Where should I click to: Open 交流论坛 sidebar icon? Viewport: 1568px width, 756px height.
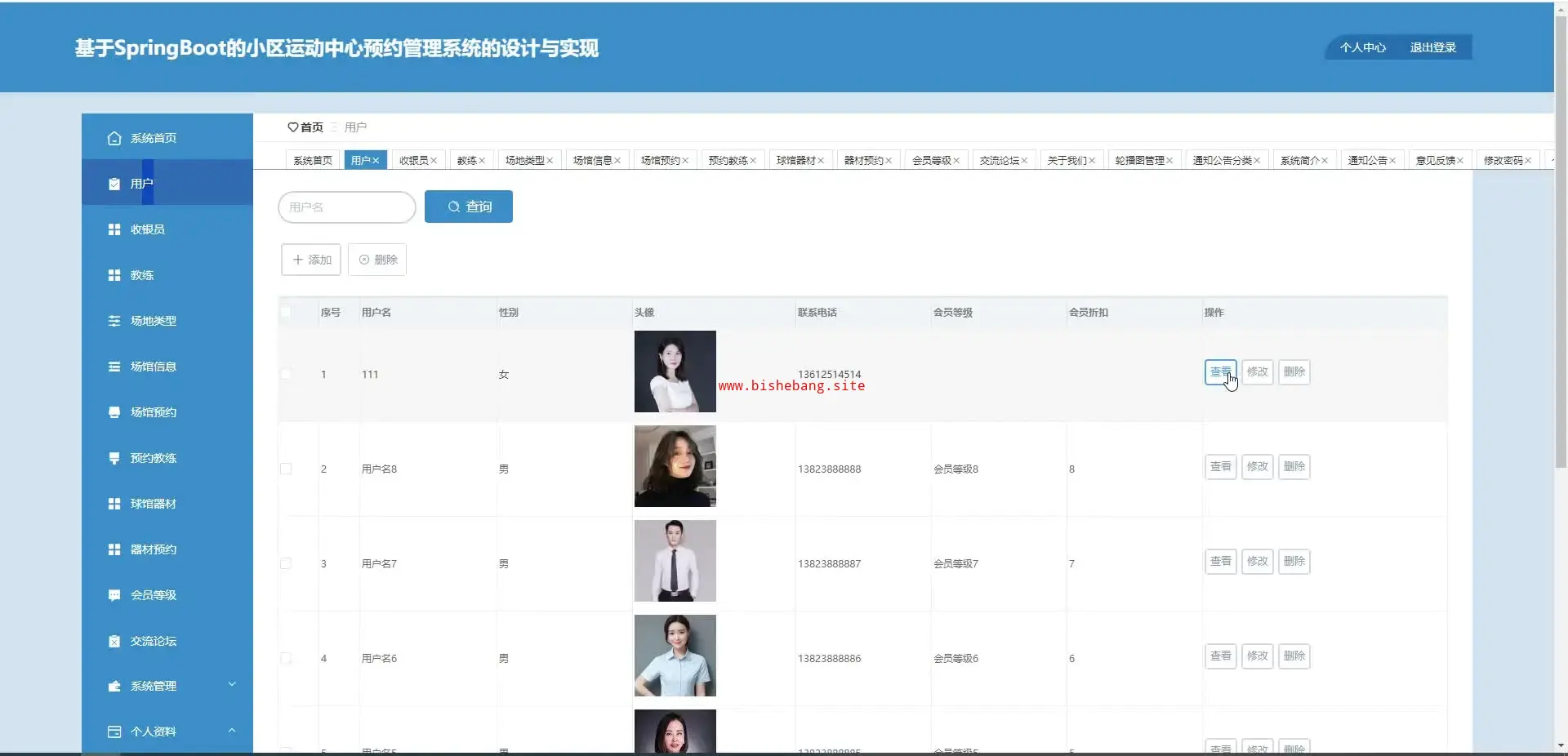(x=114, y=641)
